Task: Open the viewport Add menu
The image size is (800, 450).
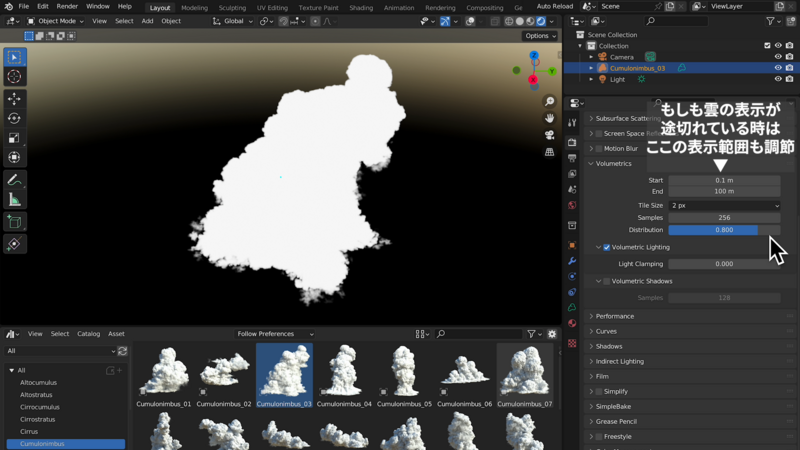Action: tap(147, 21)
